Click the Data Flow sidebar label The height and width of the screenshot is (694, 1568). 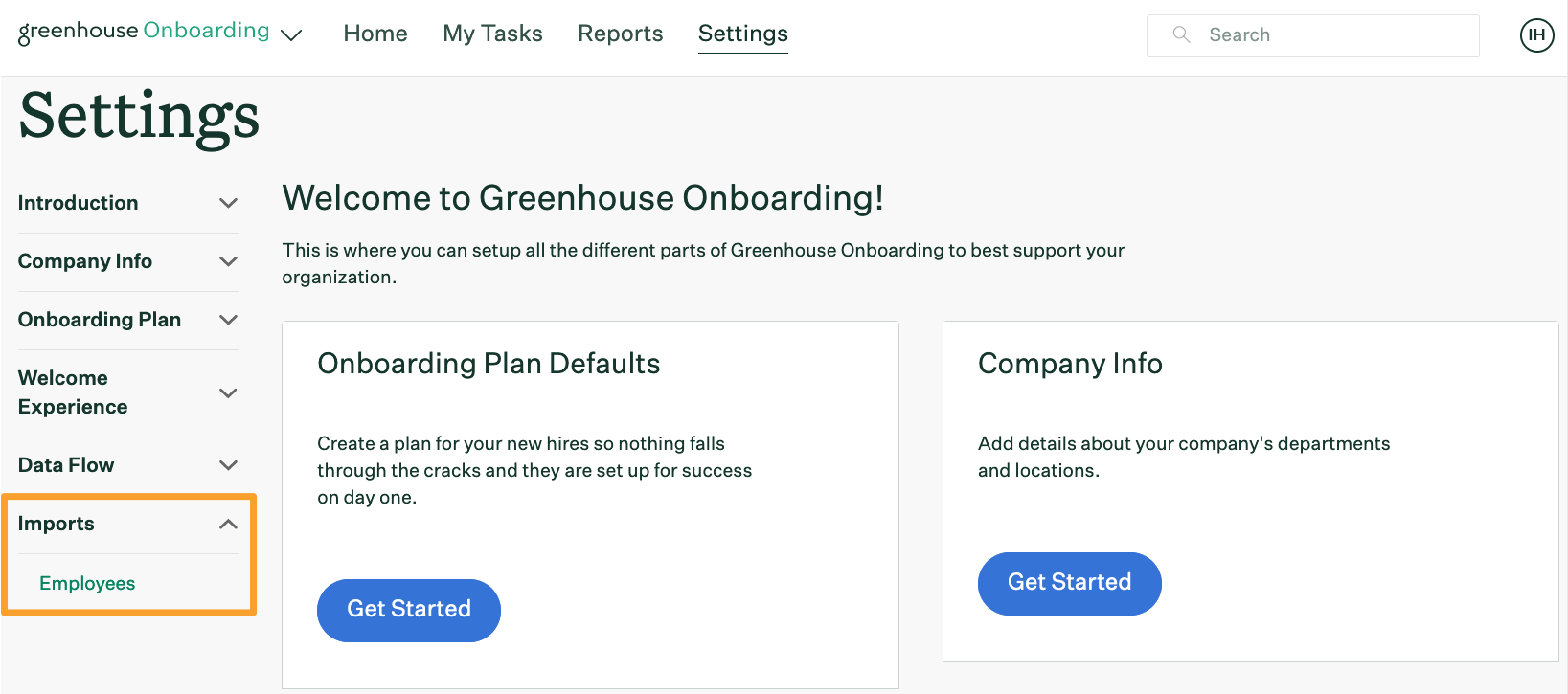coord(66,465)
